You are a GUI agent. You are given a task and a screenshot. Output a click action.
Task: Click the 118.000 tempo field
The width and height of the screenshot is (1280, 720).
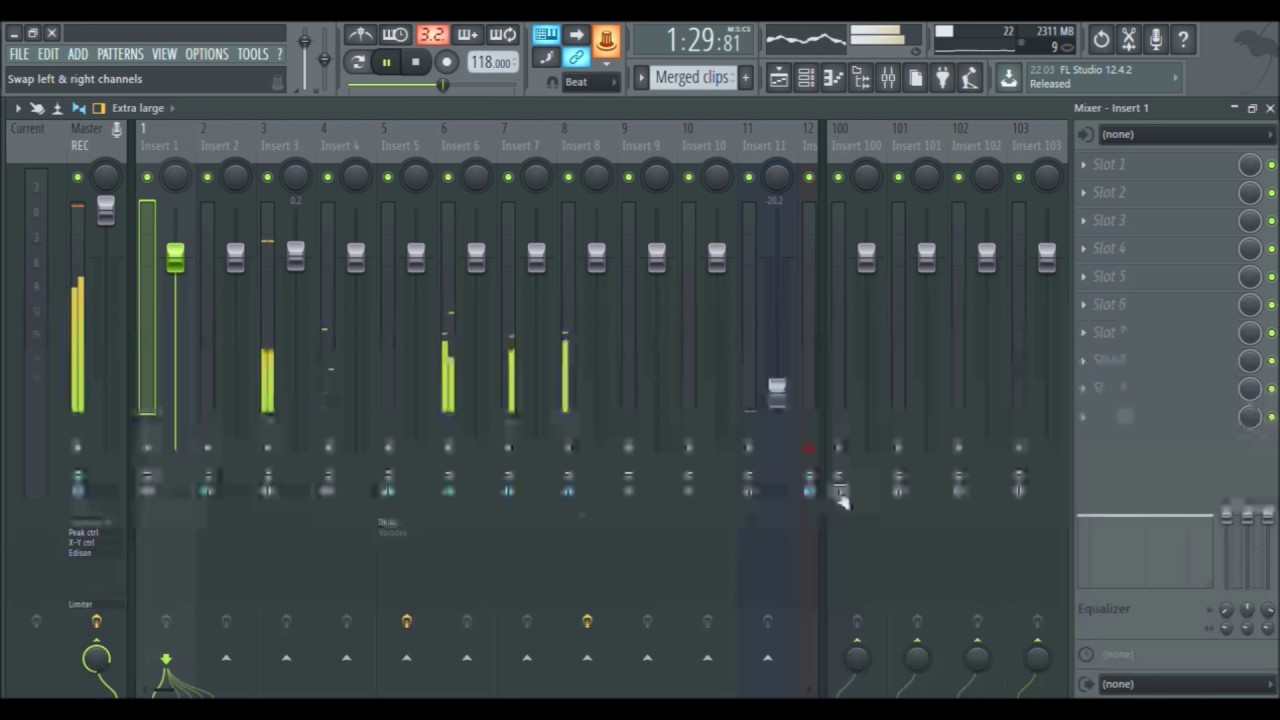click(x=491, y=62)
